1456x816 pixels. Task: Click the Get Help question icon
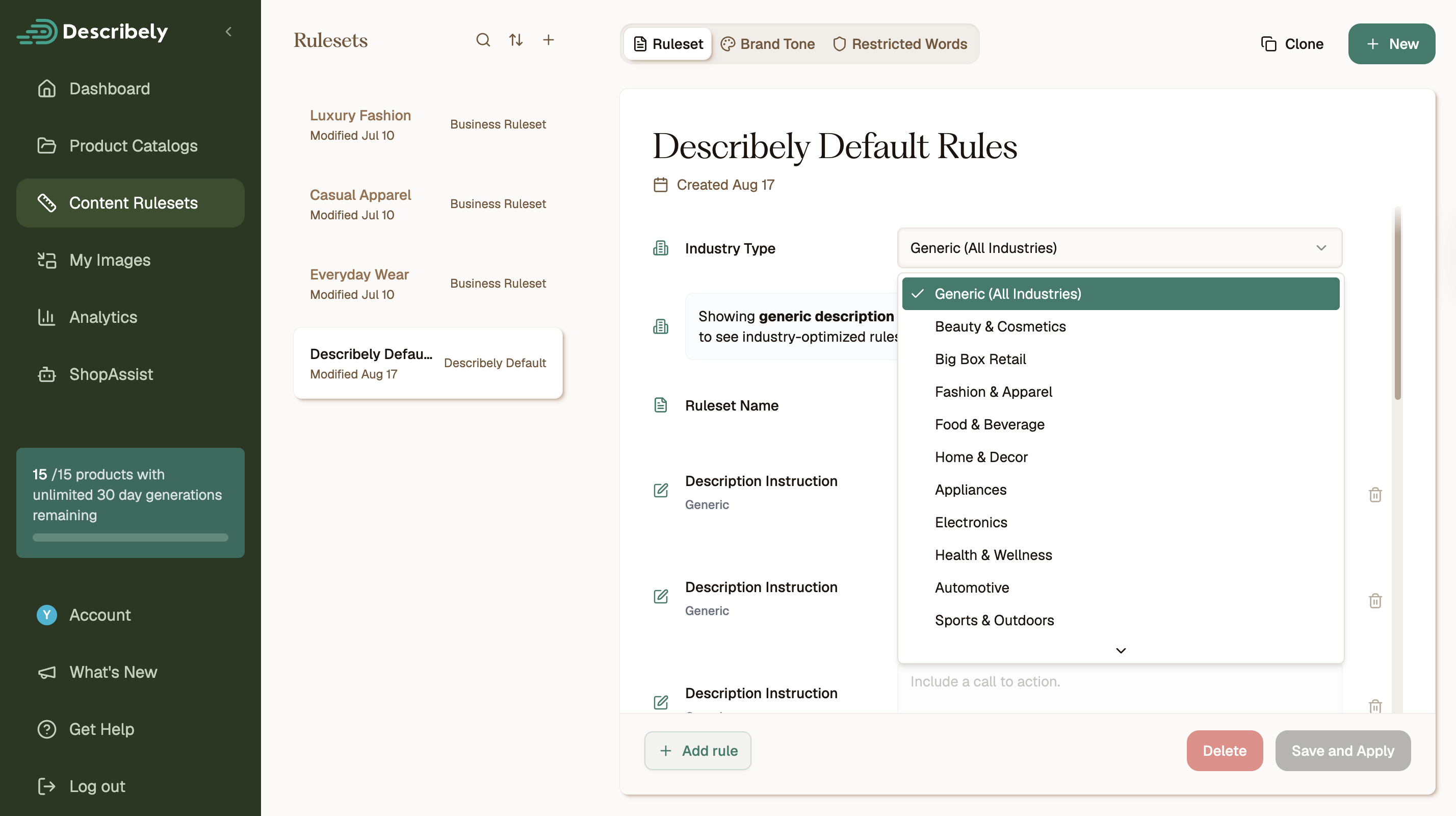(x=47, y=729)
